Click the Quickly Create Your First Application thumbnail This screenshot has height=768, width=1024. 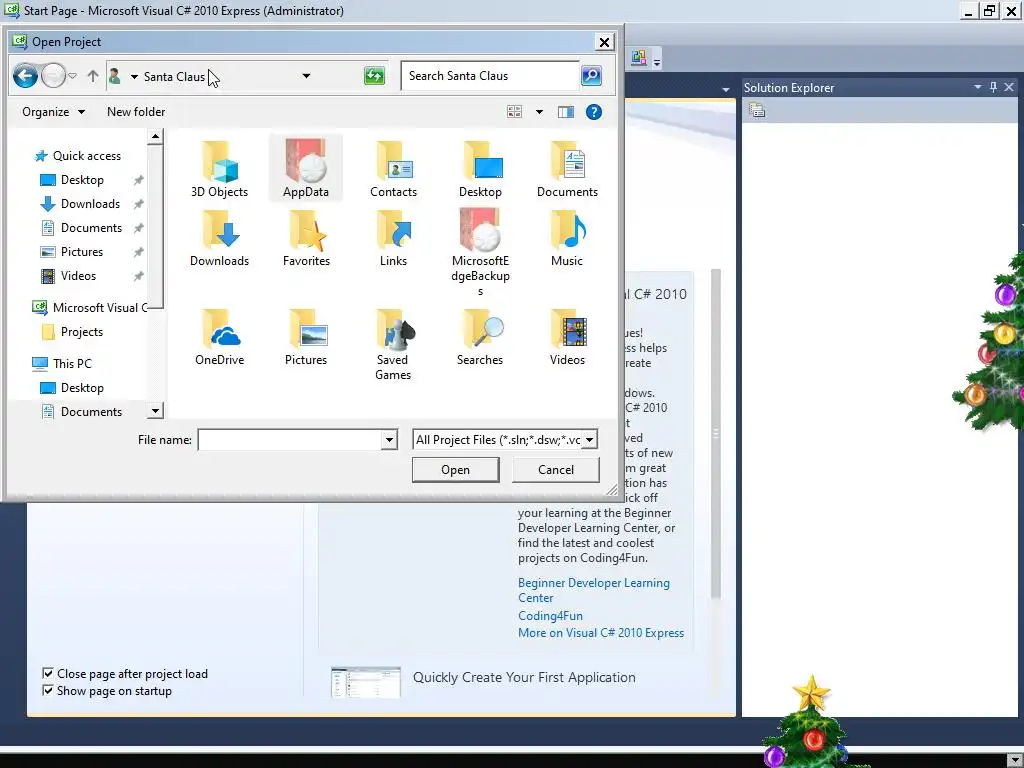point(366,682)
